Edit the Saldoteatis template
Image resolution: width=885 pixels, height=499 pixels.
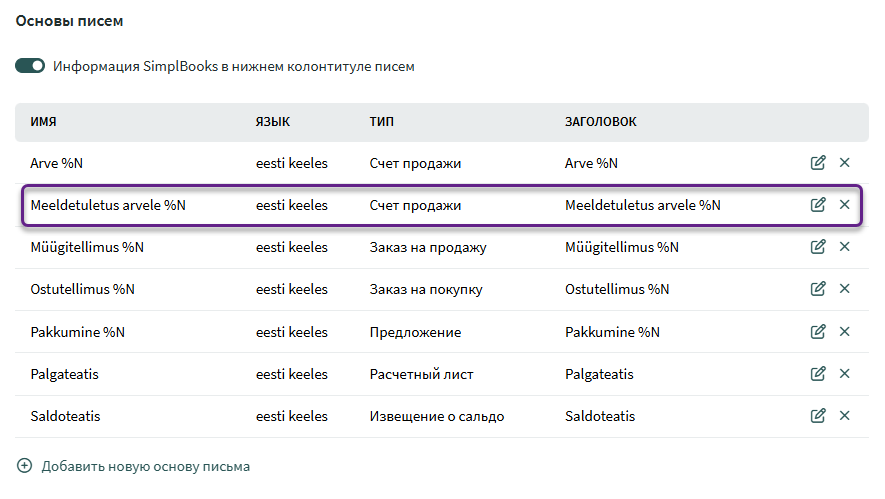click(818, 416)
